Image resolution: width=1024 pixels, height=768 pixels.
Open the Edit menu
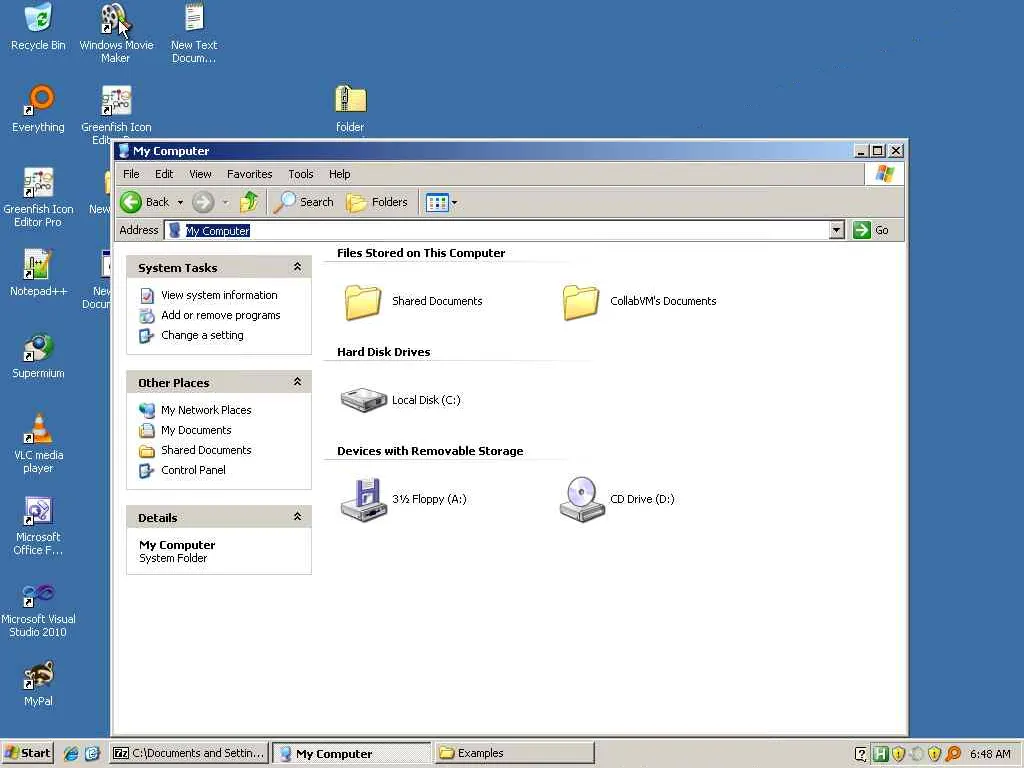[x=164, y=174]
